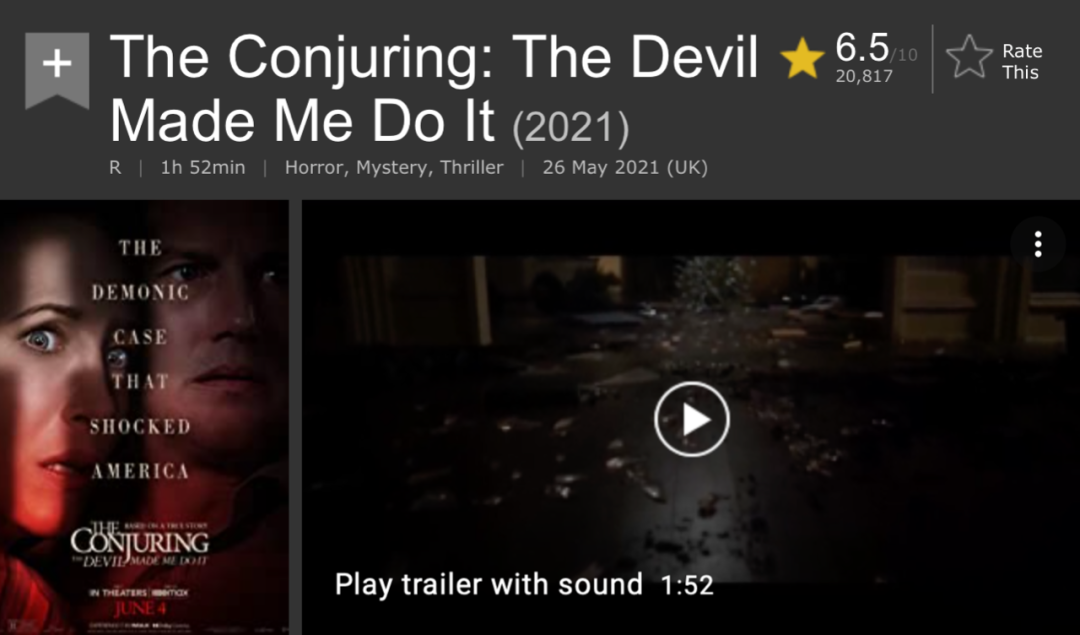Click the Conjuring: The Devil Made Me Do It title
This screenshot has width=1080, height=635.
(x=434, y=88)
